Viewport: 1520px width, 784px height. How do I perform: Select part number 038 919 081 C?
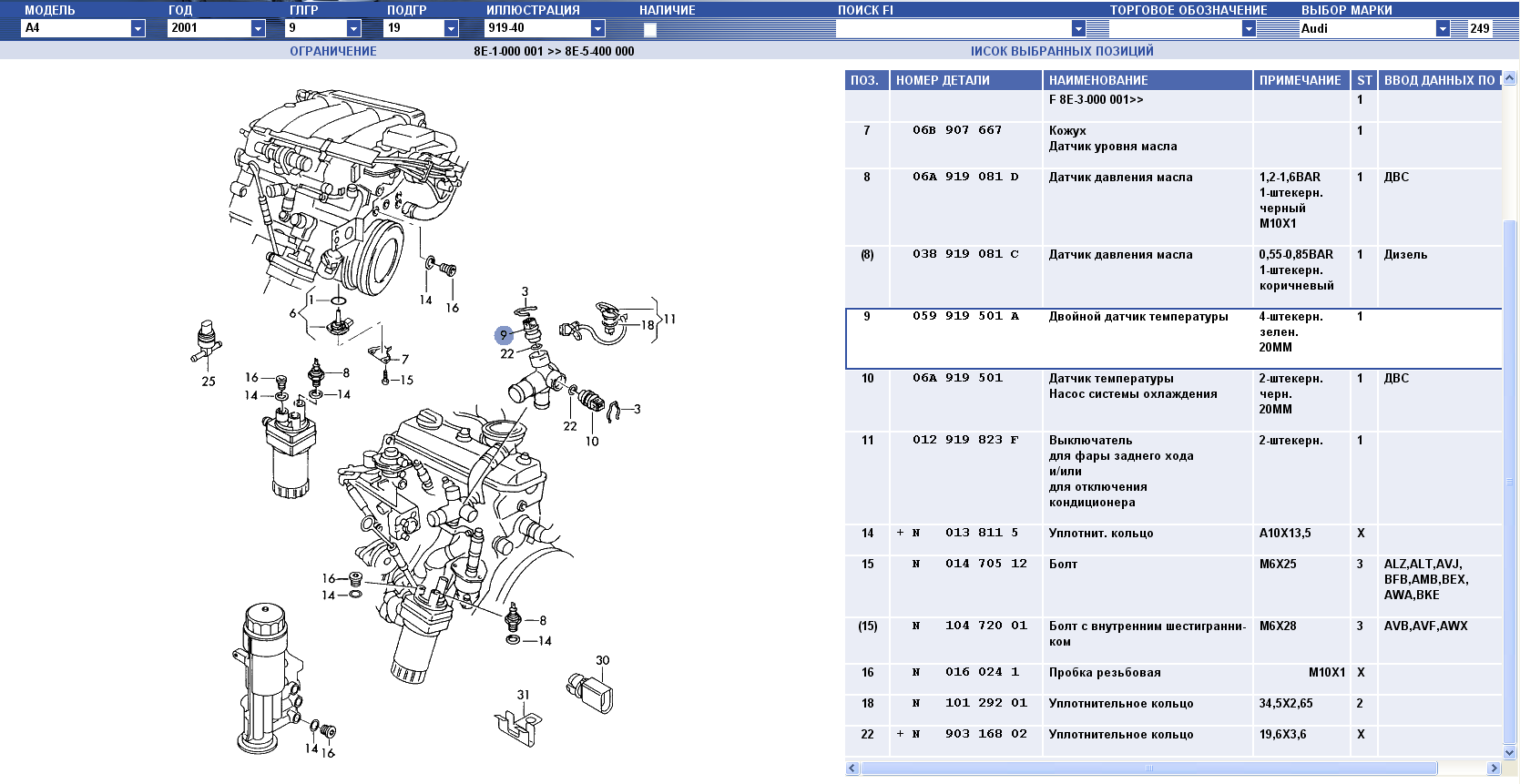(x=965, y=254)
